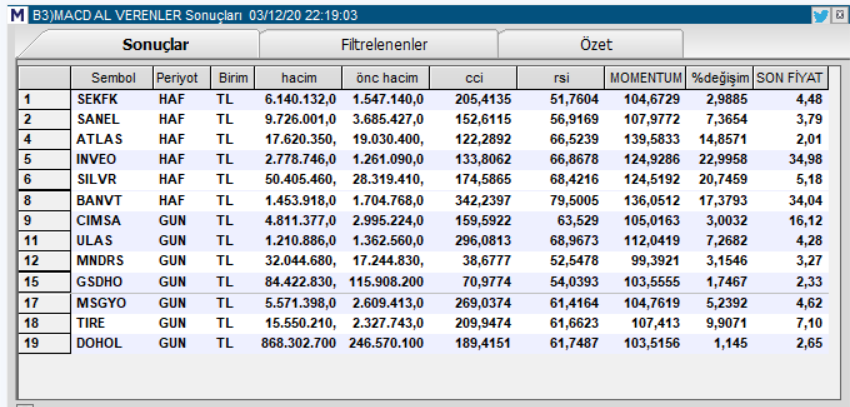Sort by the rsi column header

coord(561,78)
